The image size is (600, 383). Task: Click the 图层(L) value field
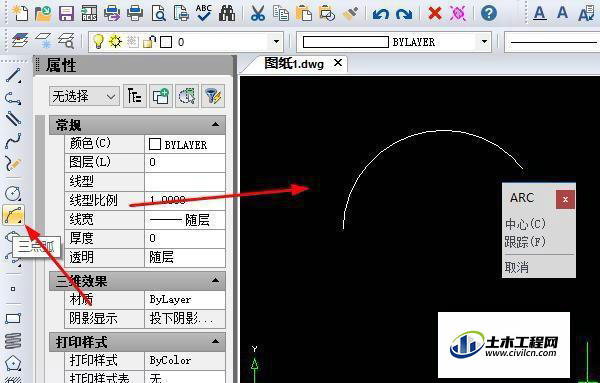click(x=185, y=163)
